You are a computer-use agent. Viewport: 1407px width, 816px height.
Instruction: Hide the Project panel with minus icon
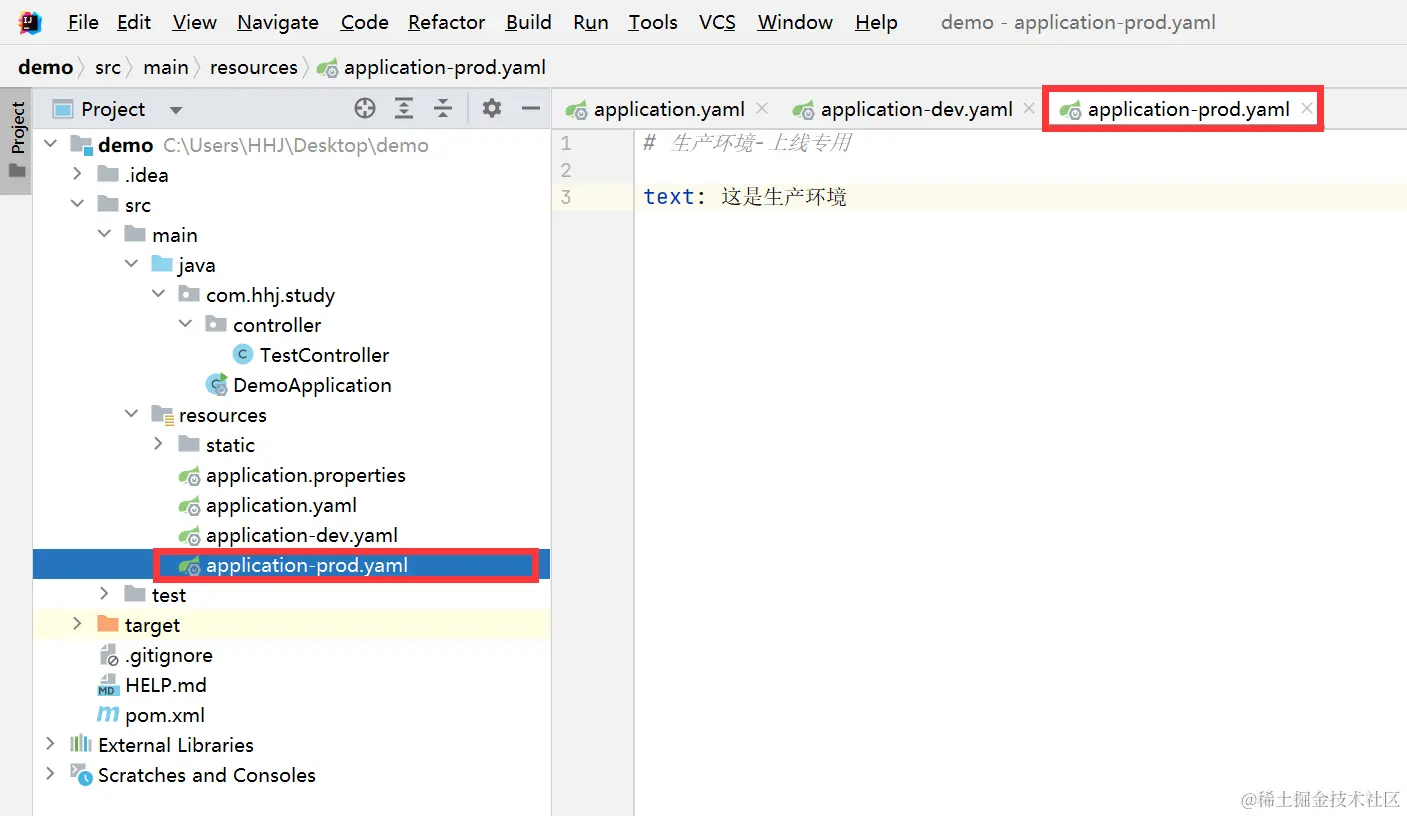[531, 108]
